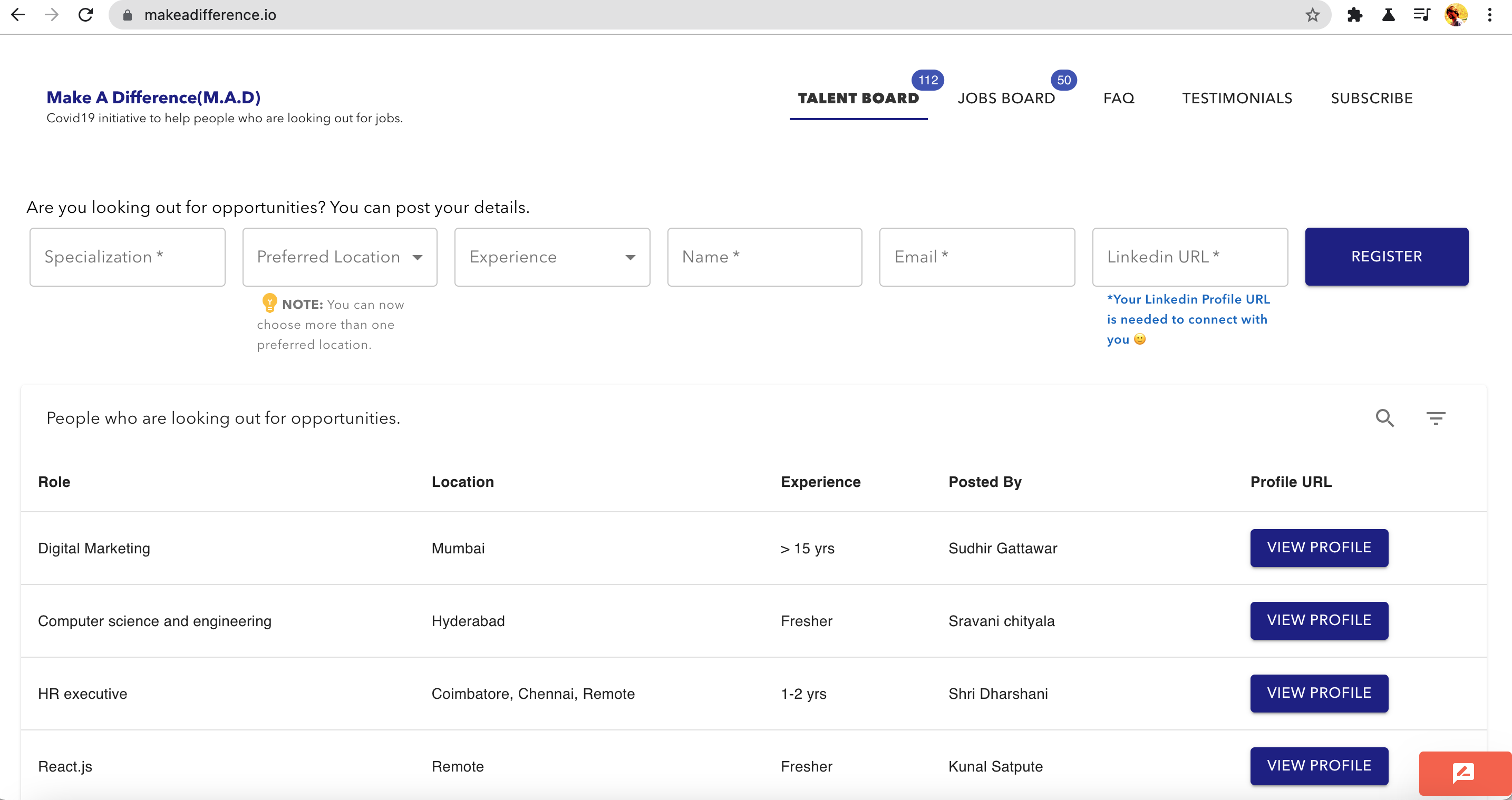The height and width of the screenshot is (800, 1512).
Task: Reload the page
Action: [86, 15]
